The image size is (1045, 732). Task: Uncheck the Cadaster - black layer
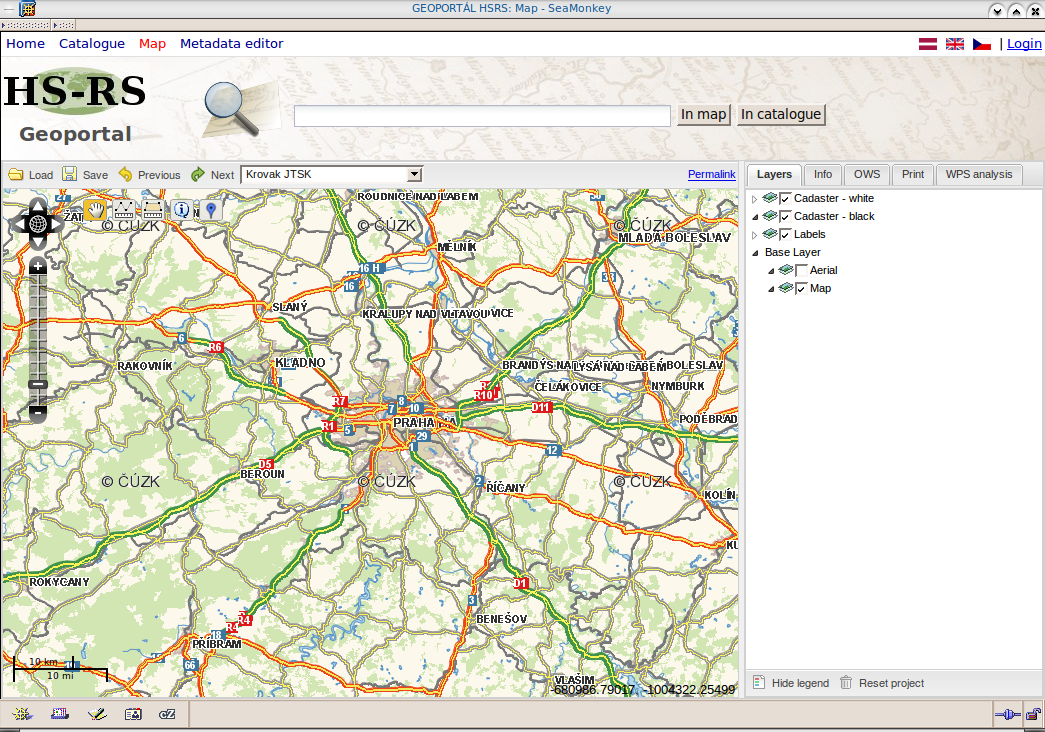coord(785,217)
